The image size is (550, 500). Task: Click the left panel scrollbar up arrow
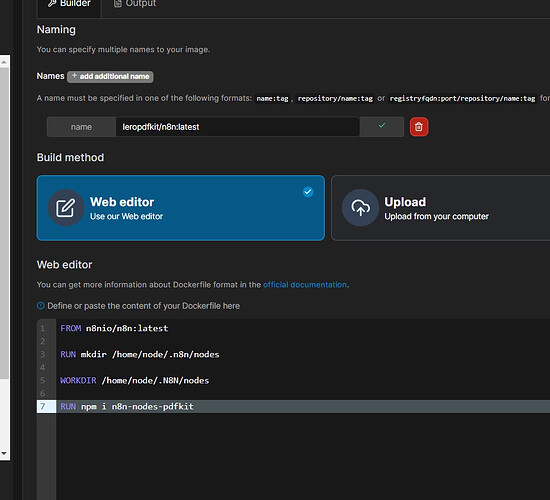pos(4,62)
